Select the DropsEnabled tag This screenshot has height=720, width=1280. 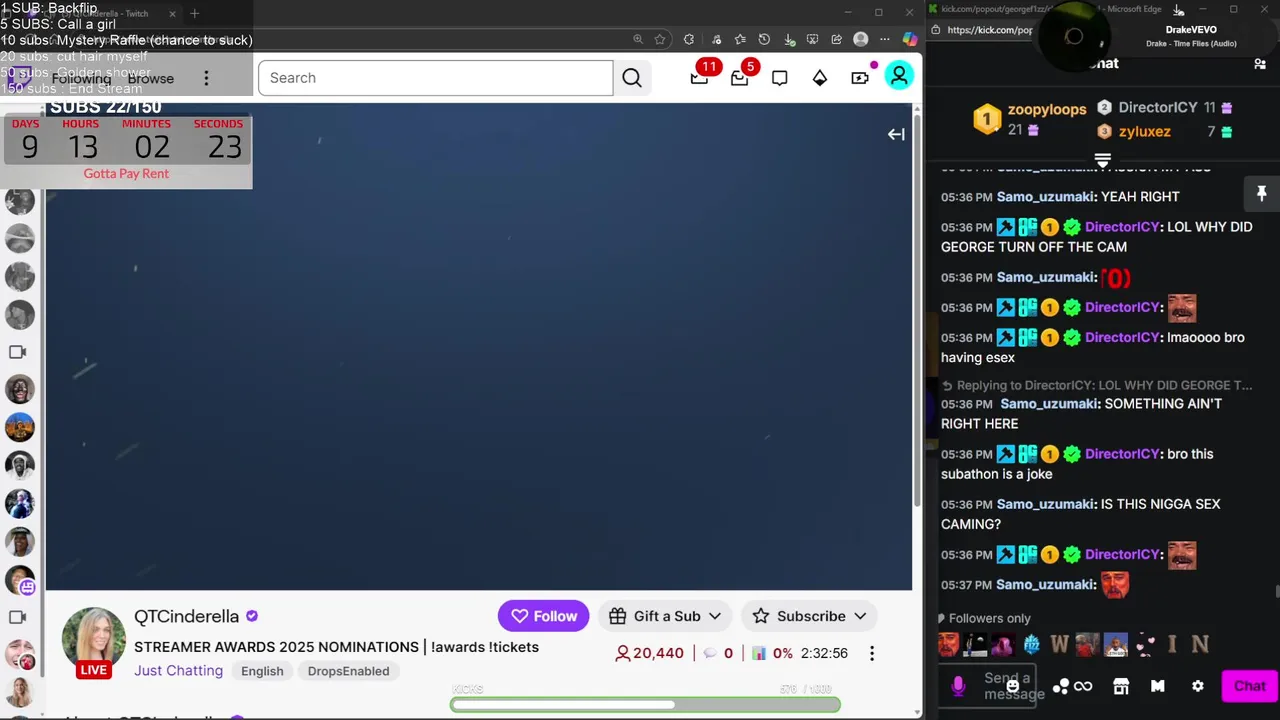click(348, 671)
